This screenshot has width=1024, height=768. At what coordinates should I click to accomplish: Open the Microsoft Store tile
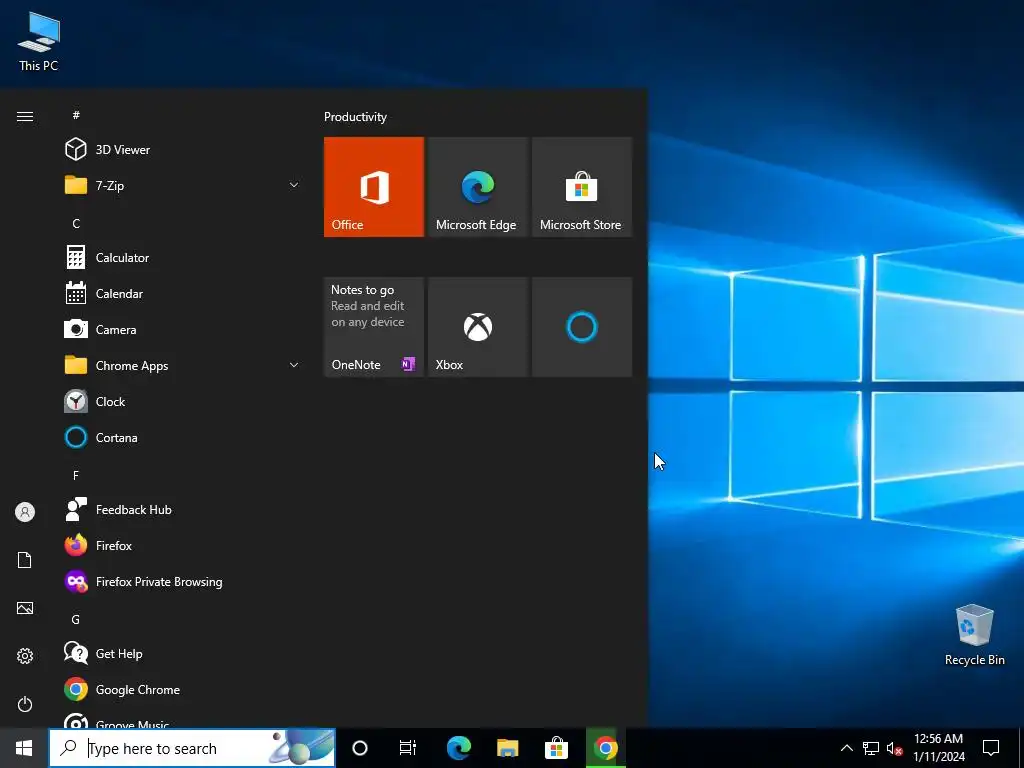coord(582,187)
